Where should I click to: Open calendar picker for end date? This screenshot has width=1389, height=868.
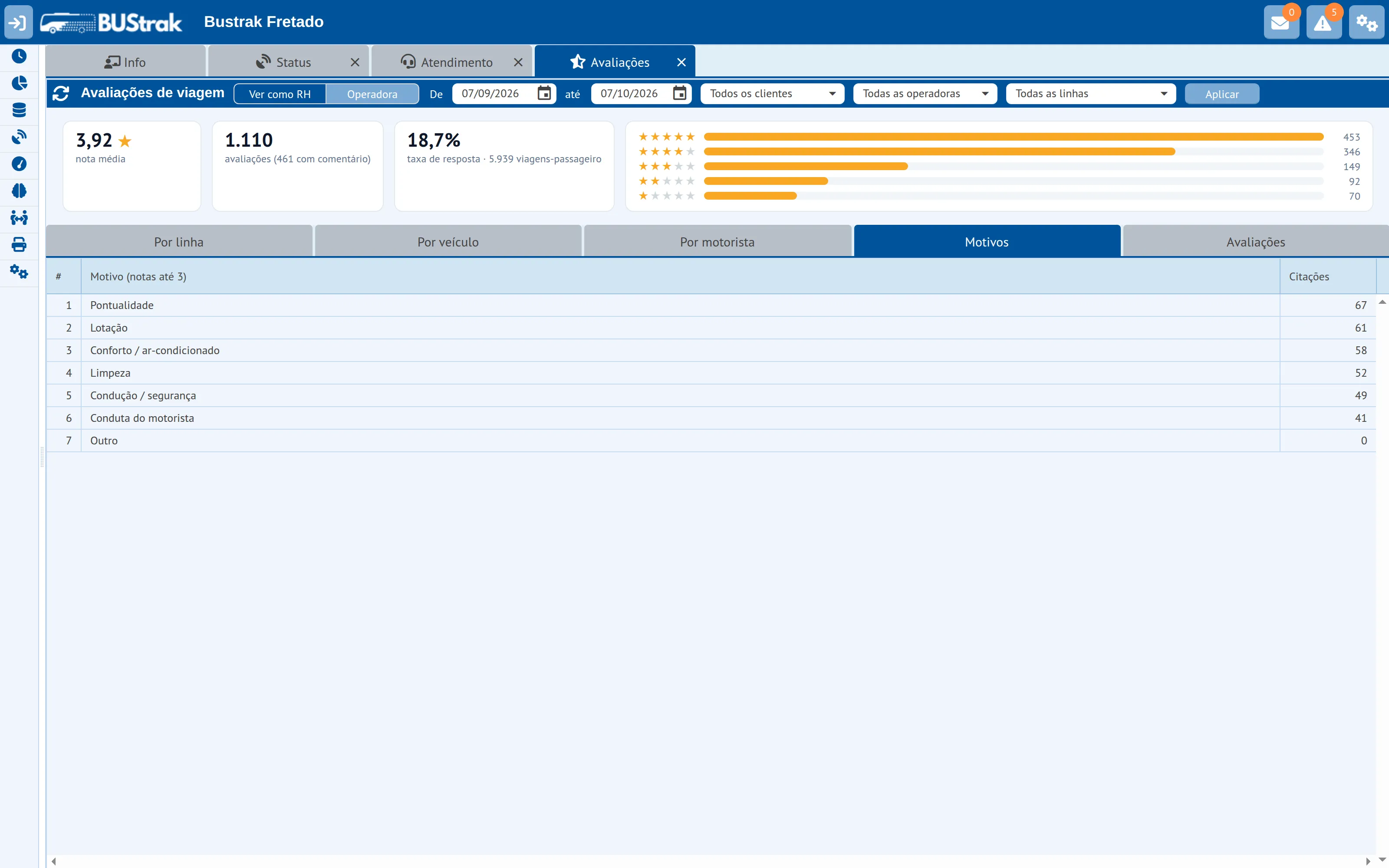680,93
